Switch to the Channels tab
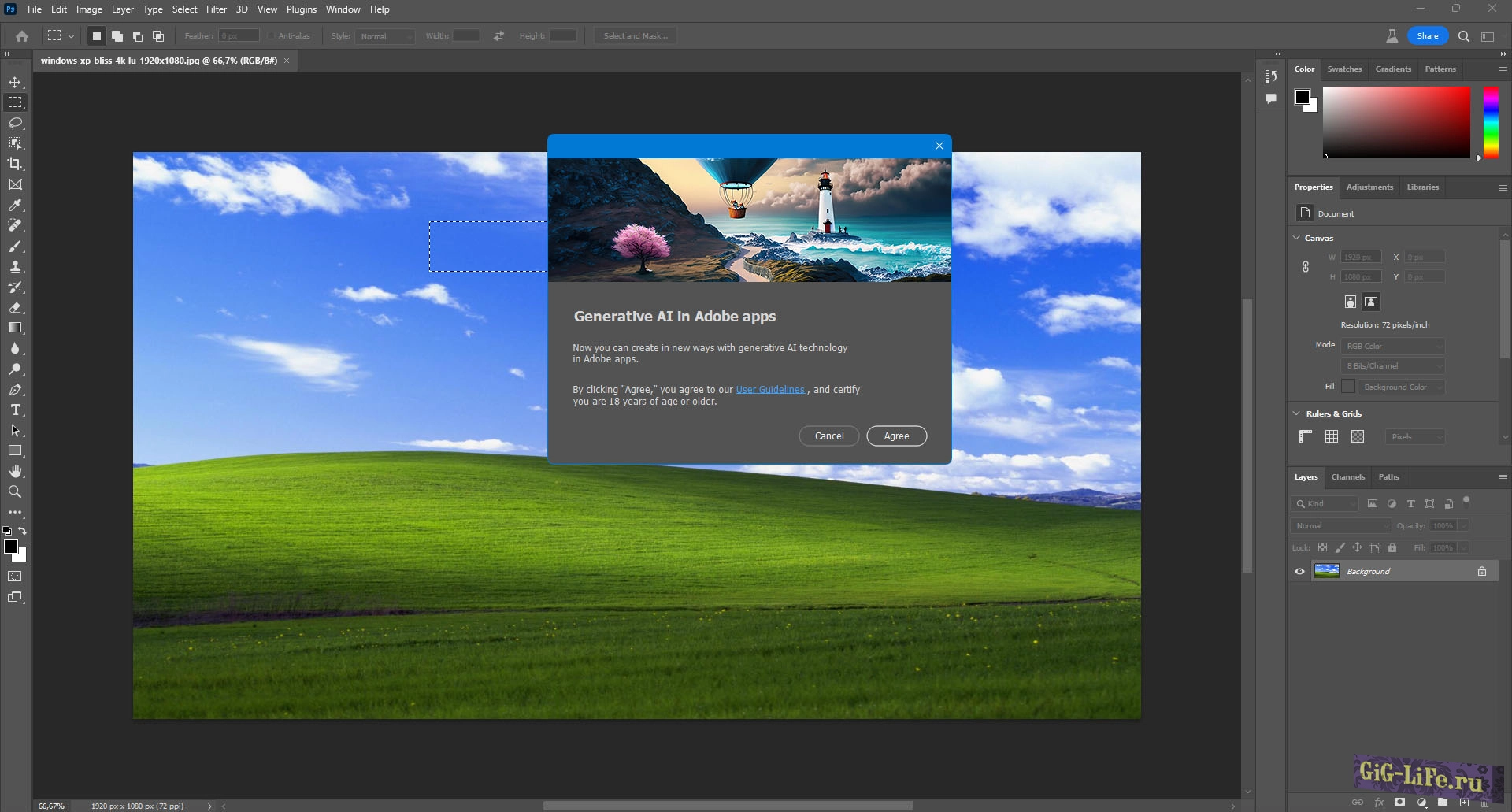Screen dimensions: 1512x812 (x=1347, y=477)
